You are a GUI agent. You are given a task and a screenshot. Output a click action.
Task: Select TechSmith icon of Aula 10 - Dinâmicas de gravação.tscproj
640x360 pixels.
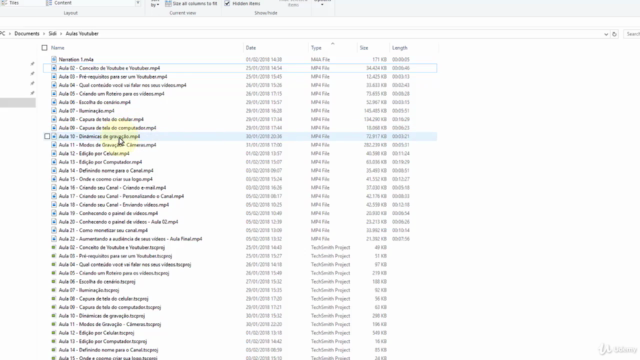tap(54, 316)
